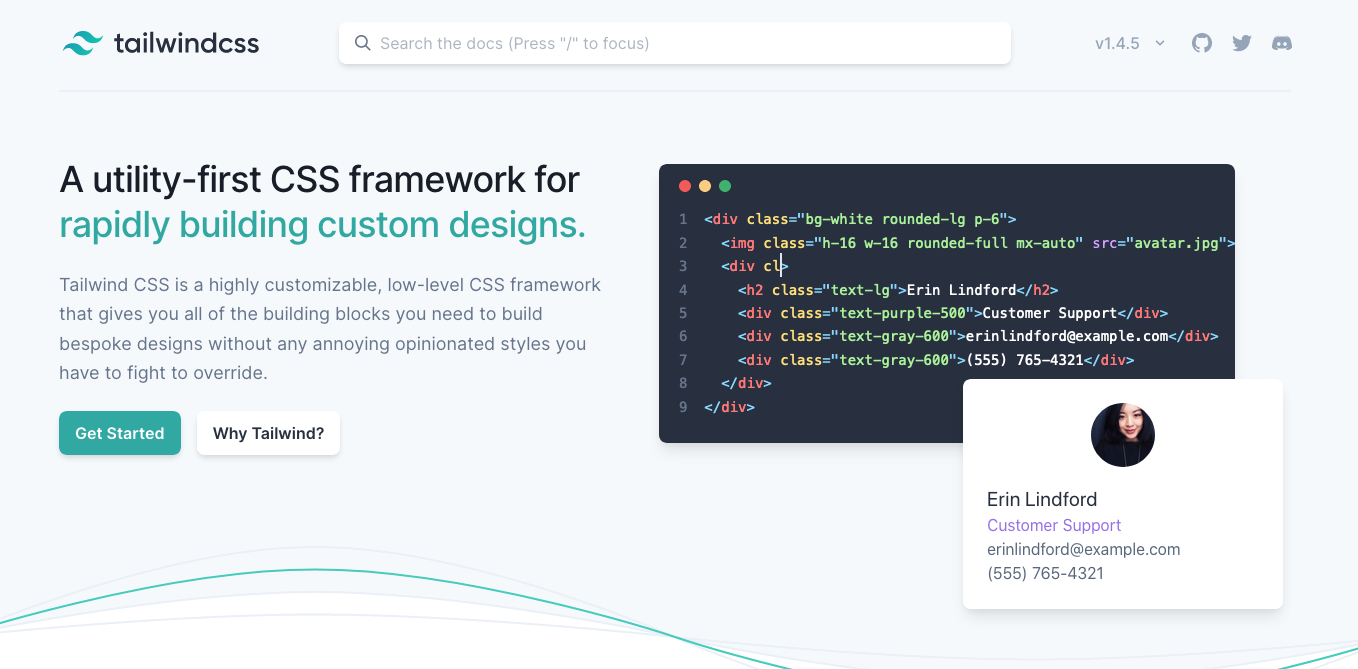The height and width of the screenshot is (669, 1358).
Task: Click the search magnifier icon
Action: tap(363, 43)
